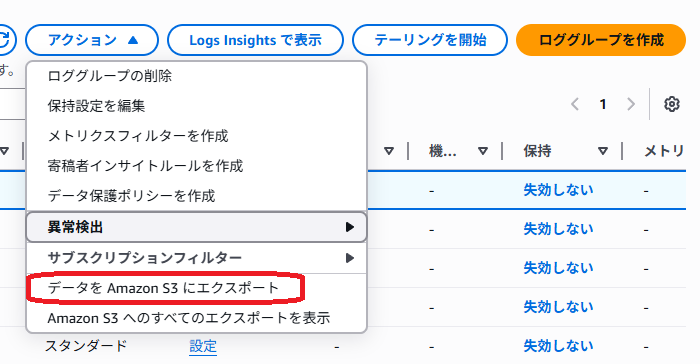Select データを Amazon S3 にエクスポート
700x364 pixels.
[x=163, y=288]
